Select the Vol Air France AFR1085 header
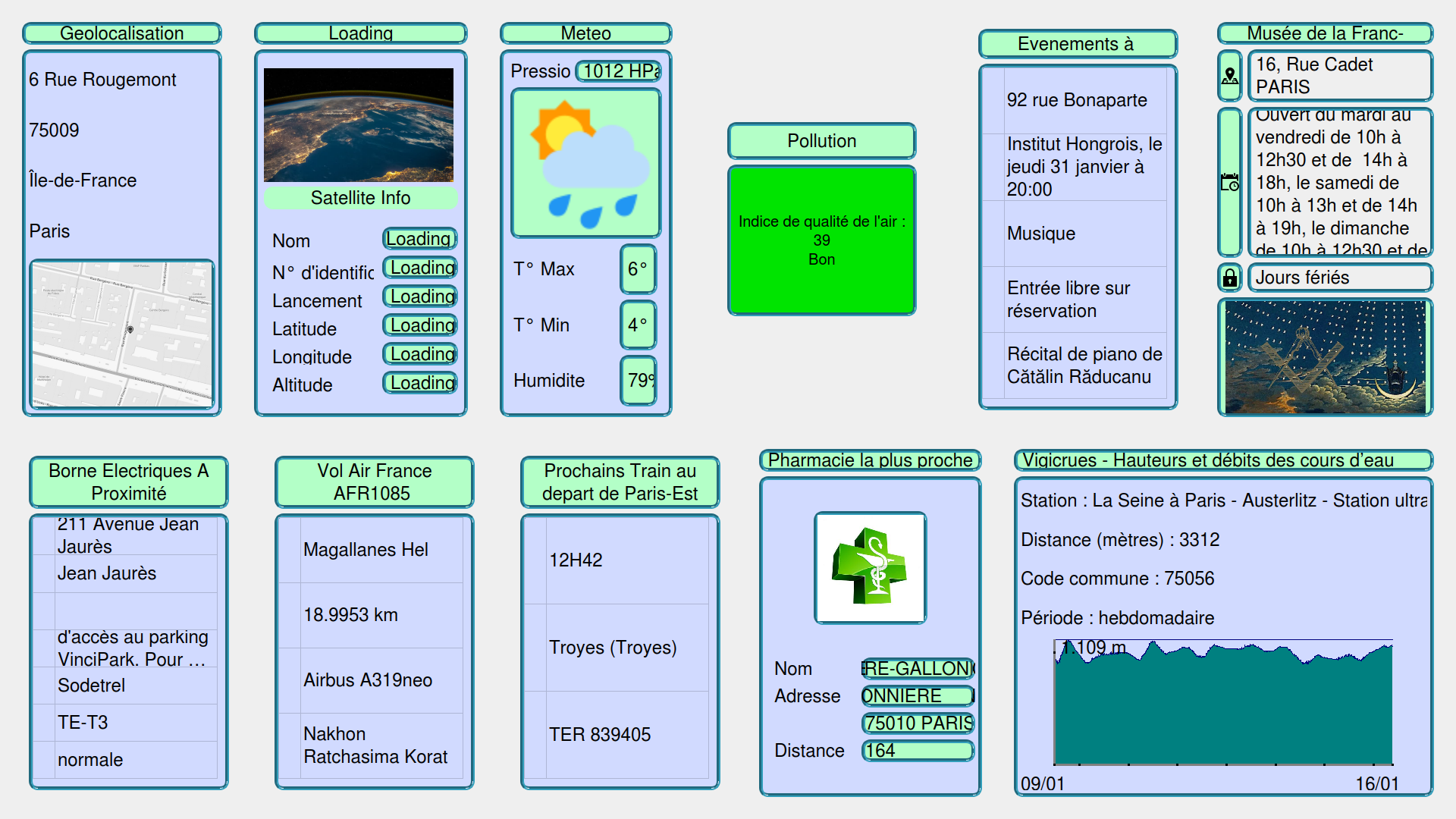 374,482
